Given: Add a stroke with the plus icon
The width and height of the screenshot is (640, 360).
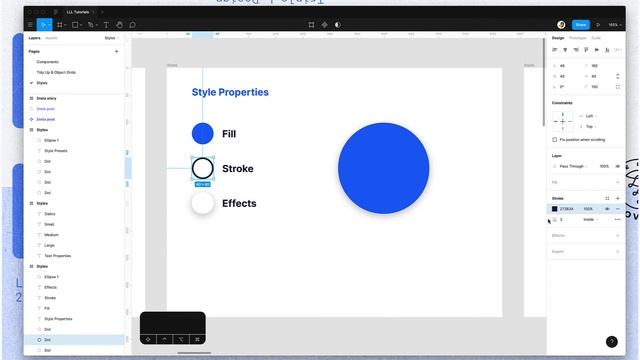Looking at the screenshot, I should pyautogui.click(x=618, y=198).
